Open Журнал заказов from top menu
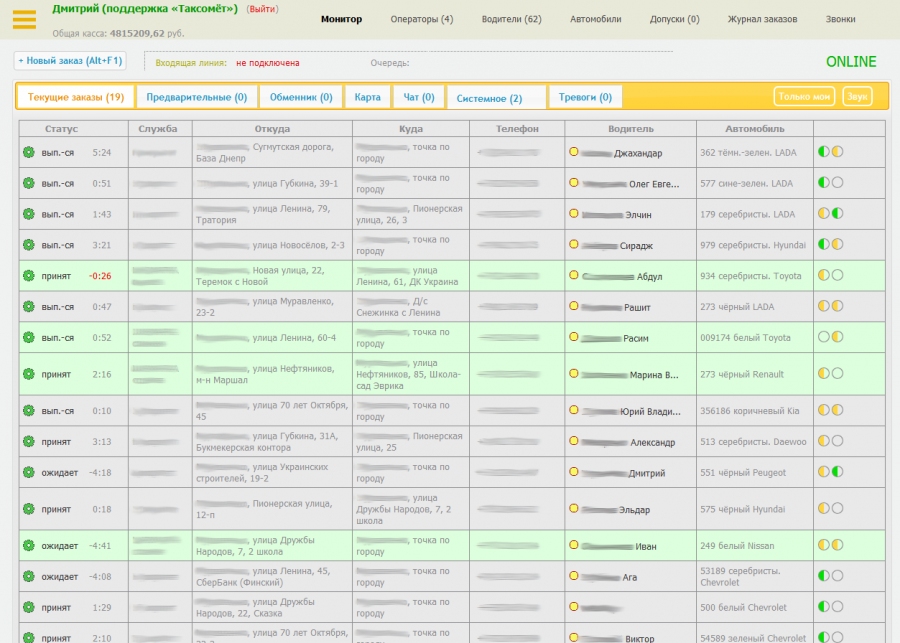 point(762,19)
